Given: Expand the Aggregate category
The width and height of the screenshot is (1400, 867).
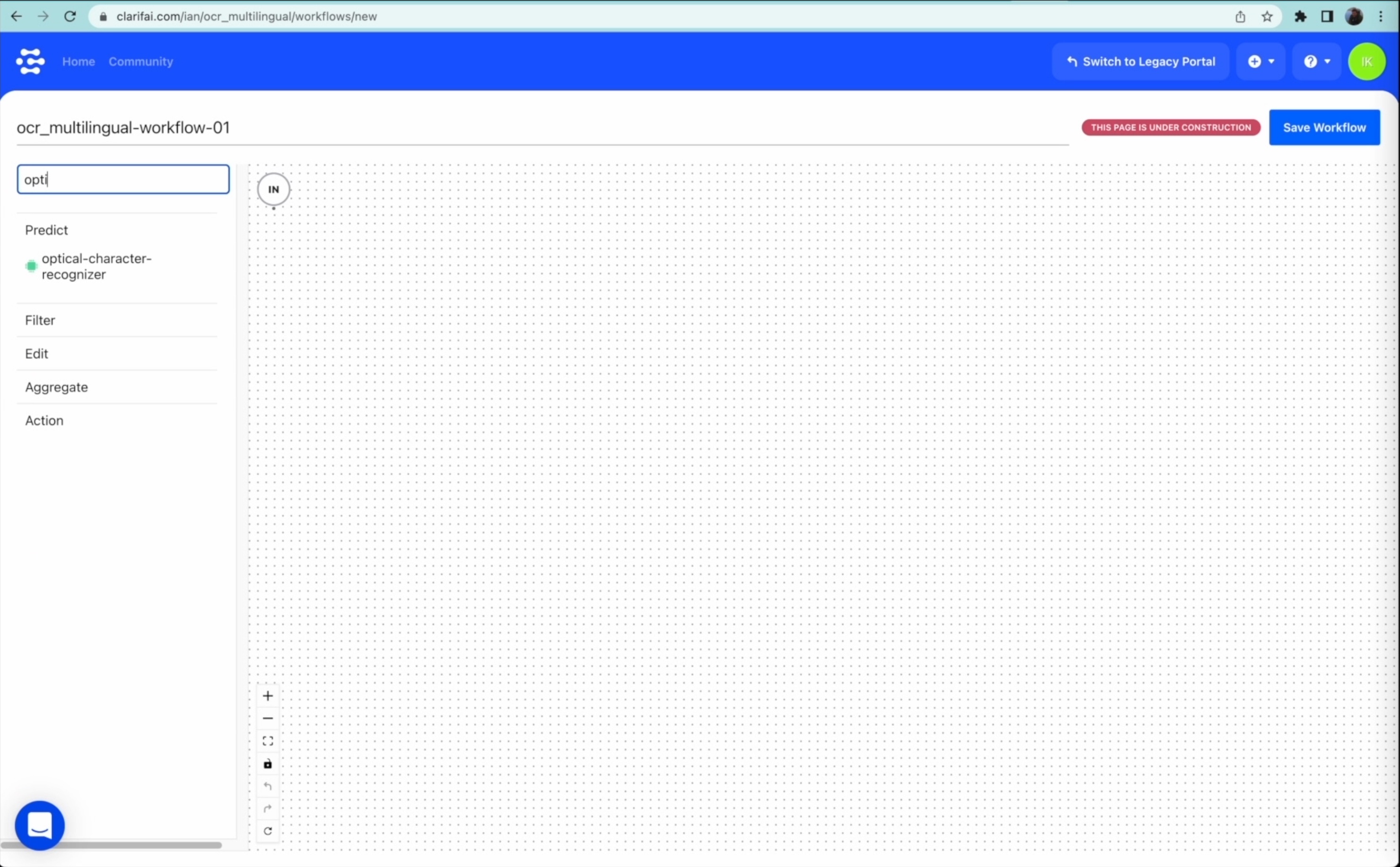Looking at the screenshot, I should [56, 387].
